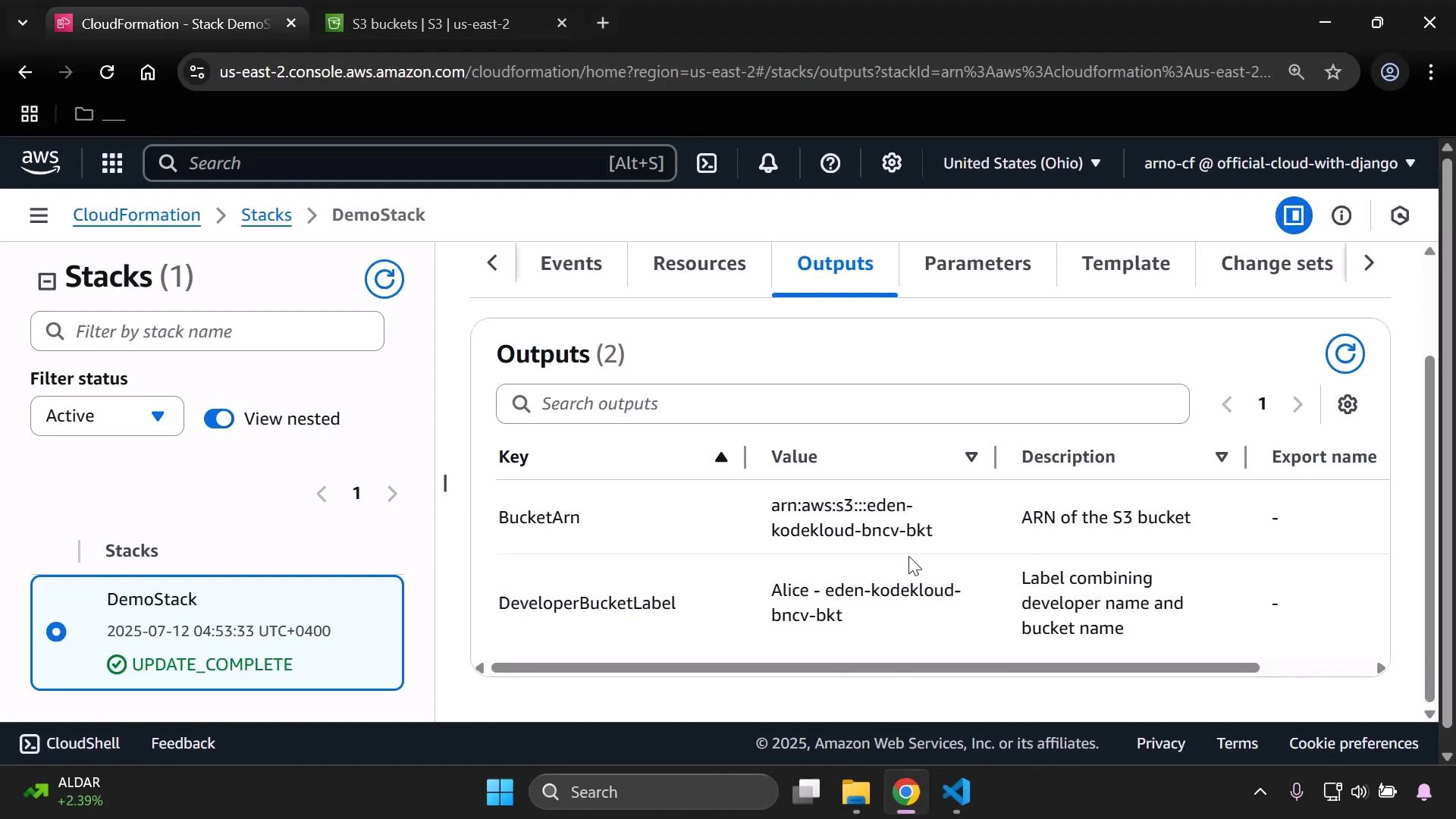The width and height of the screenshot is (1456, 819).
Task: Open the AWS services grid menu
Action: 111,163
